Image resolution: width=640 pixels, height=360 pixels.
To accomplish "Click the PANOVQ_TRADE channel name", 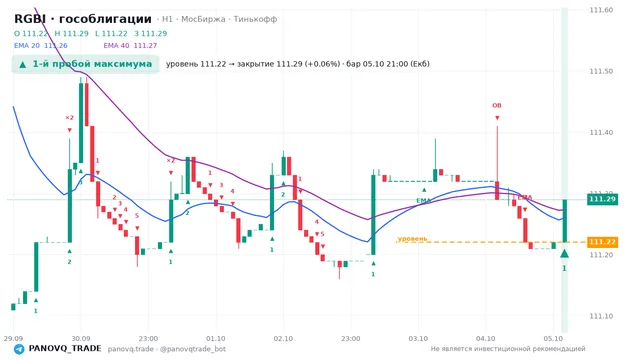I will pos(65,349).
